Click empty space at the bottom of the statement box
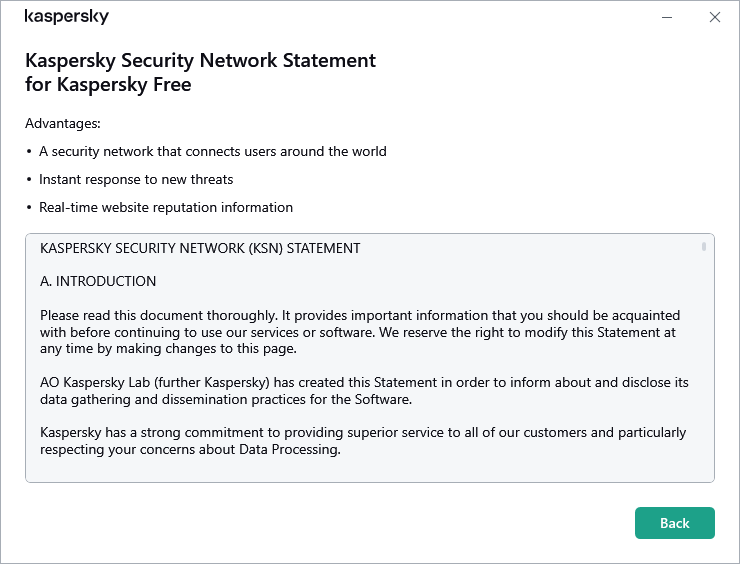 pyautogui.click(x=360, y=470)
